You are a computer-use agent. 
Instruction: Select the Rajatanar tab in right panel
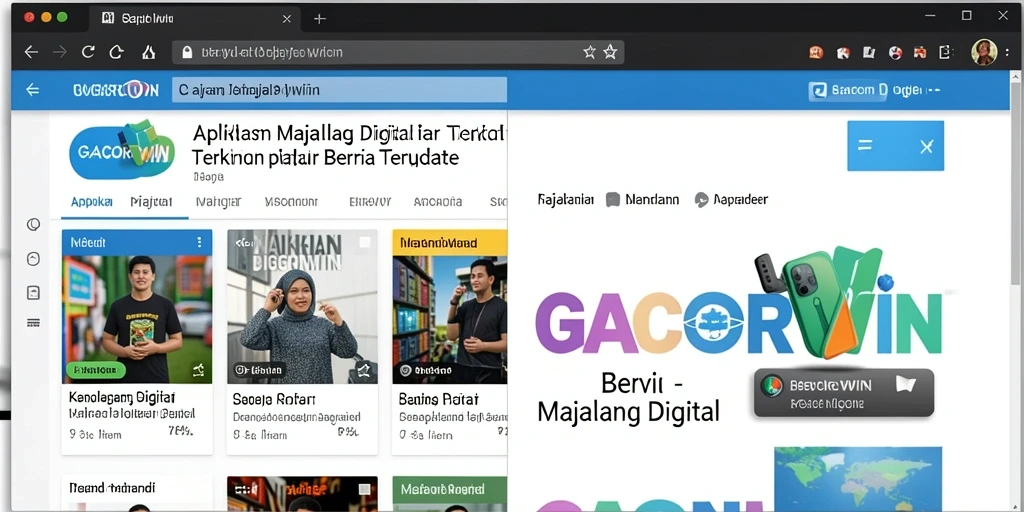(566, 199)
